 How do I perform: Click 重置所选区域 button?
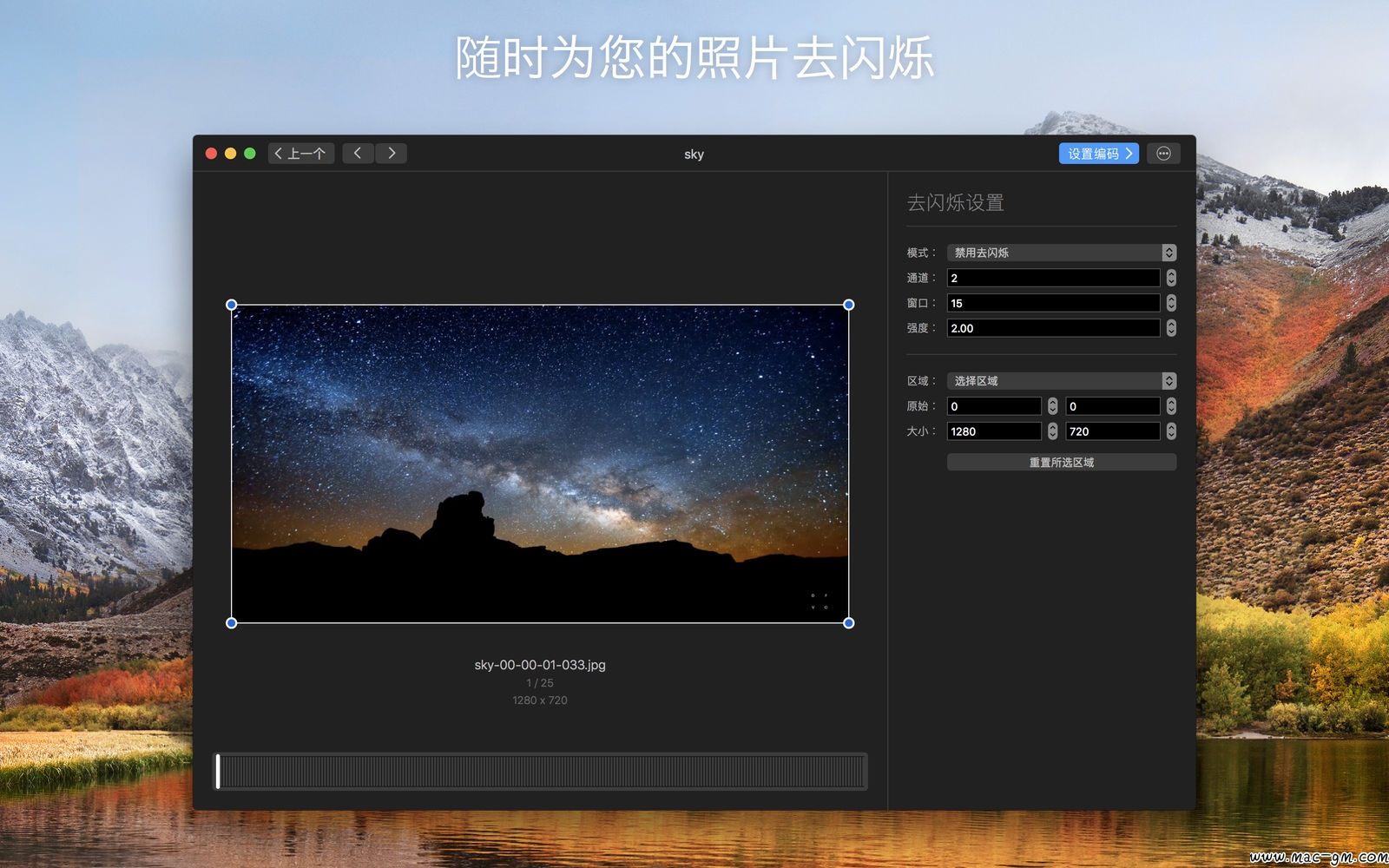tap(1062, 463)
